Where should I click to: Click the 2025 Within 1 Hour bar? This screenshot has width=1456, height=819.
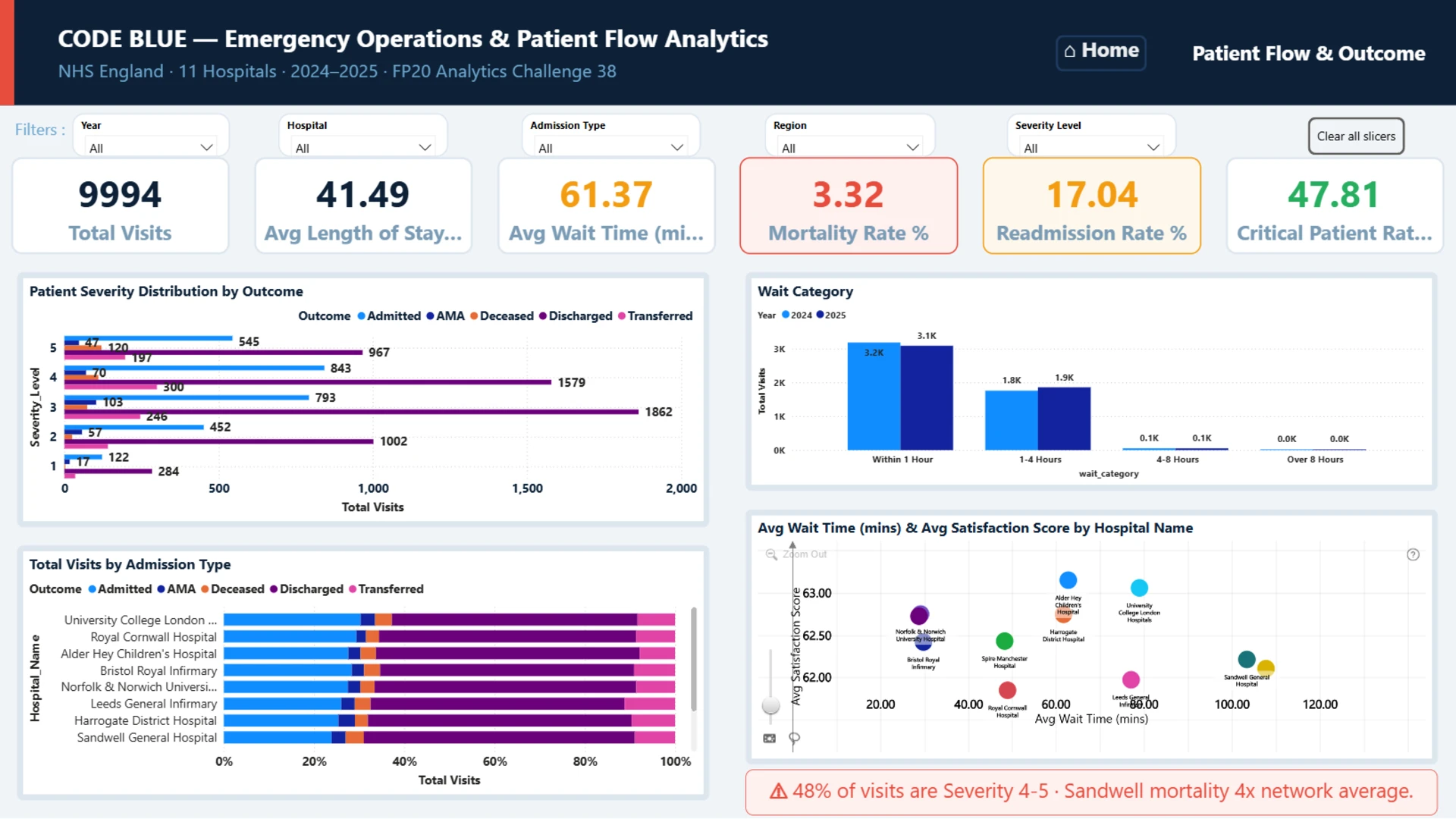927,398
